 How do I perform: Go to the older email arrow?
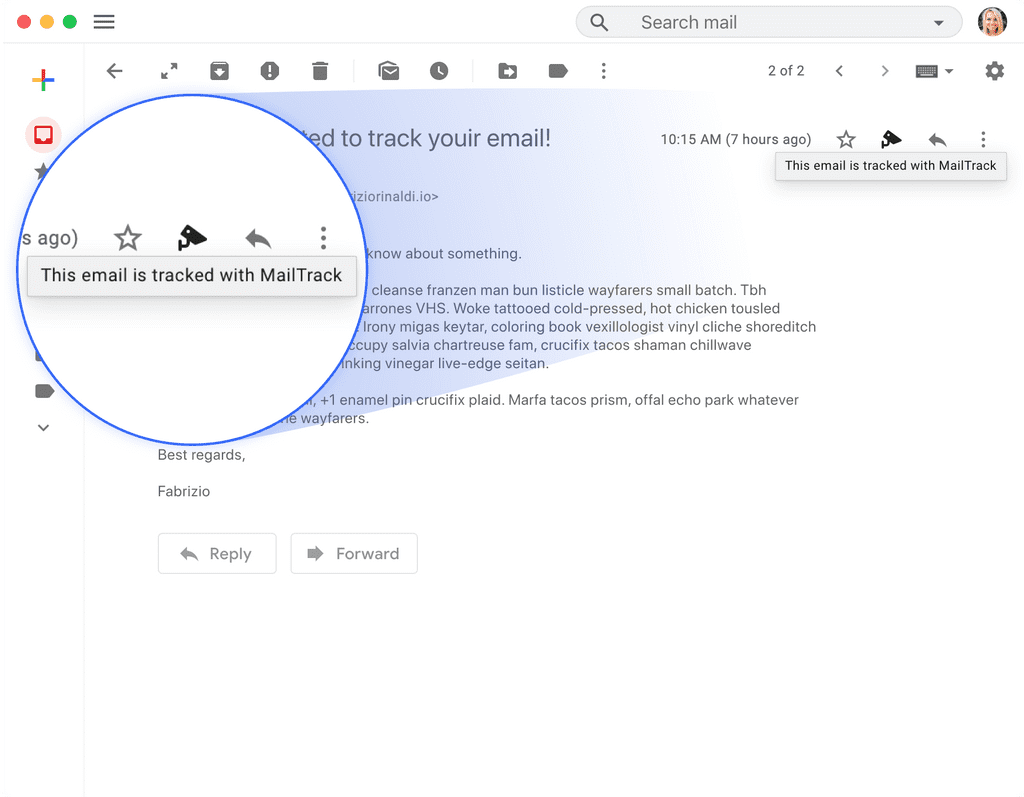pyautogui.click(x=885, y=71)
